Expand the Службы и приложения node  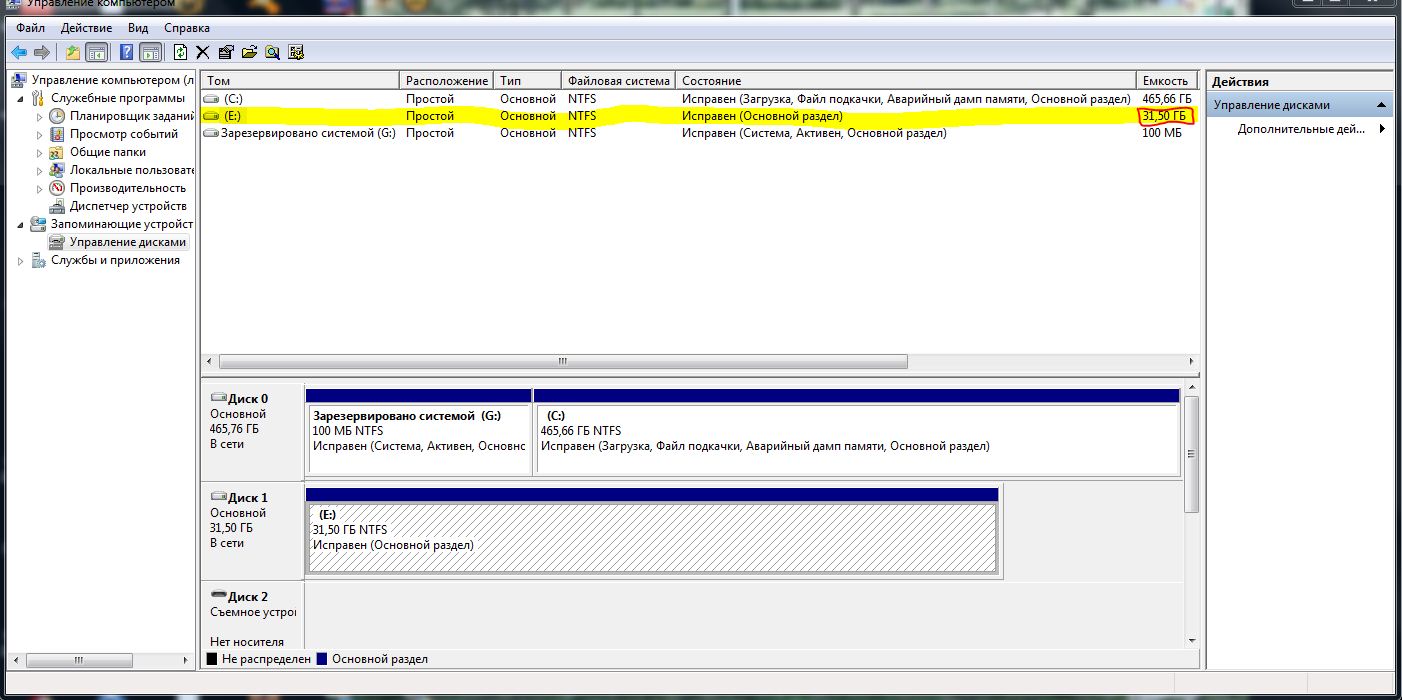[21, 261]
